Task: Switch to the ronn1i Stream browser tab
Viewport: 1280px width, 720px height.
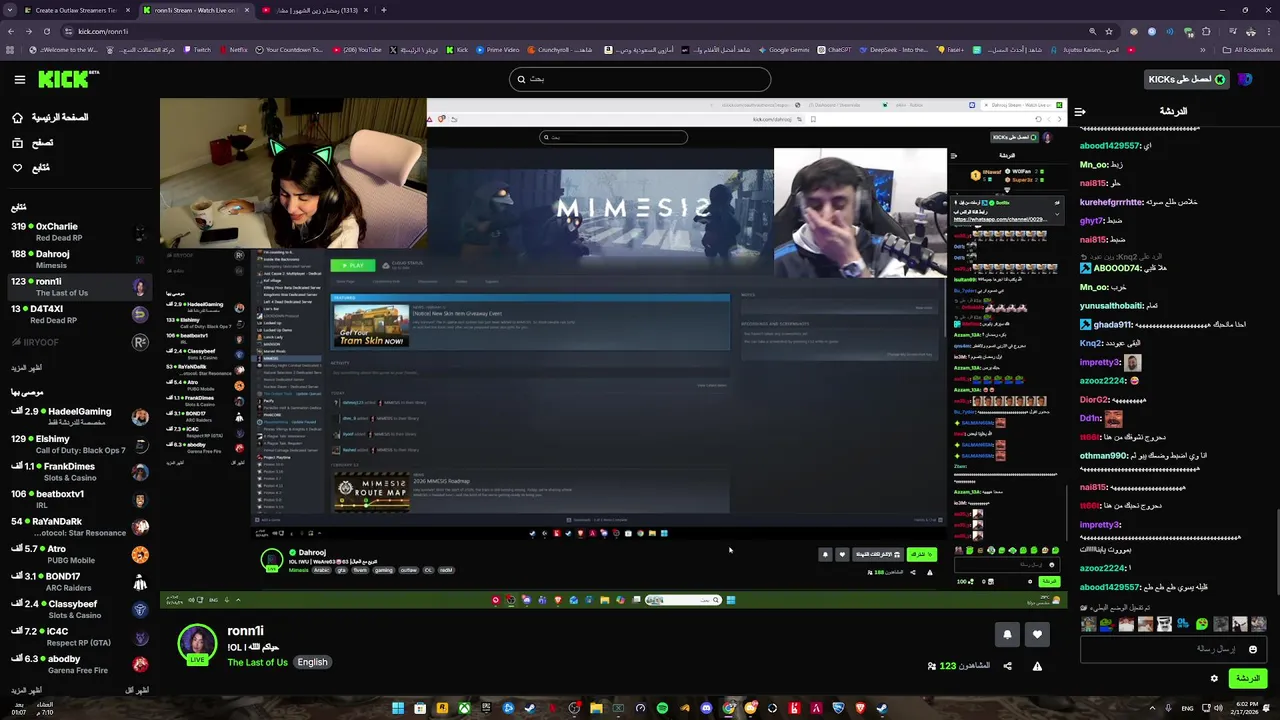Action: click(195, 10)
